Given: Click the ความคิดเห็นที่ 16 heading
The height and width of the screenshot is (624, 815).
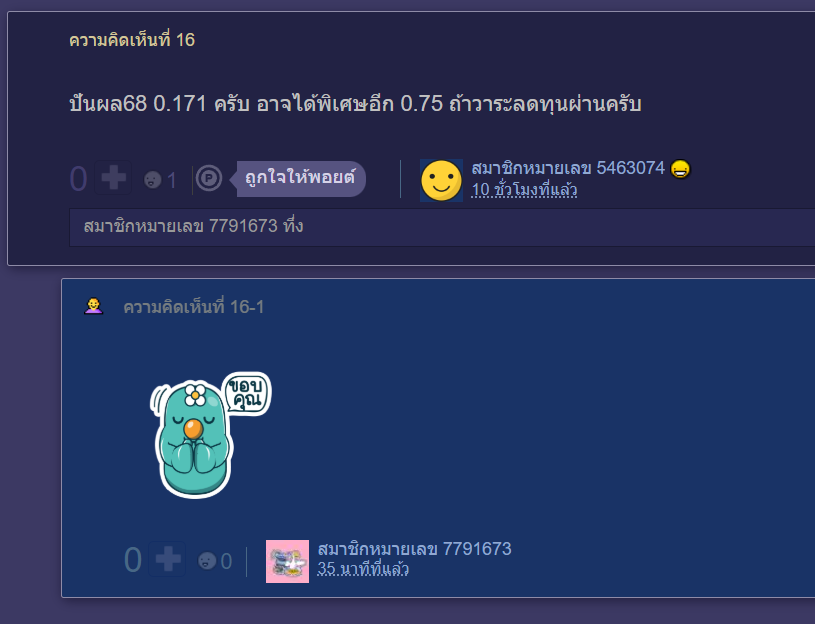Looking at the screenshot, I should click(x=132, y=40).
